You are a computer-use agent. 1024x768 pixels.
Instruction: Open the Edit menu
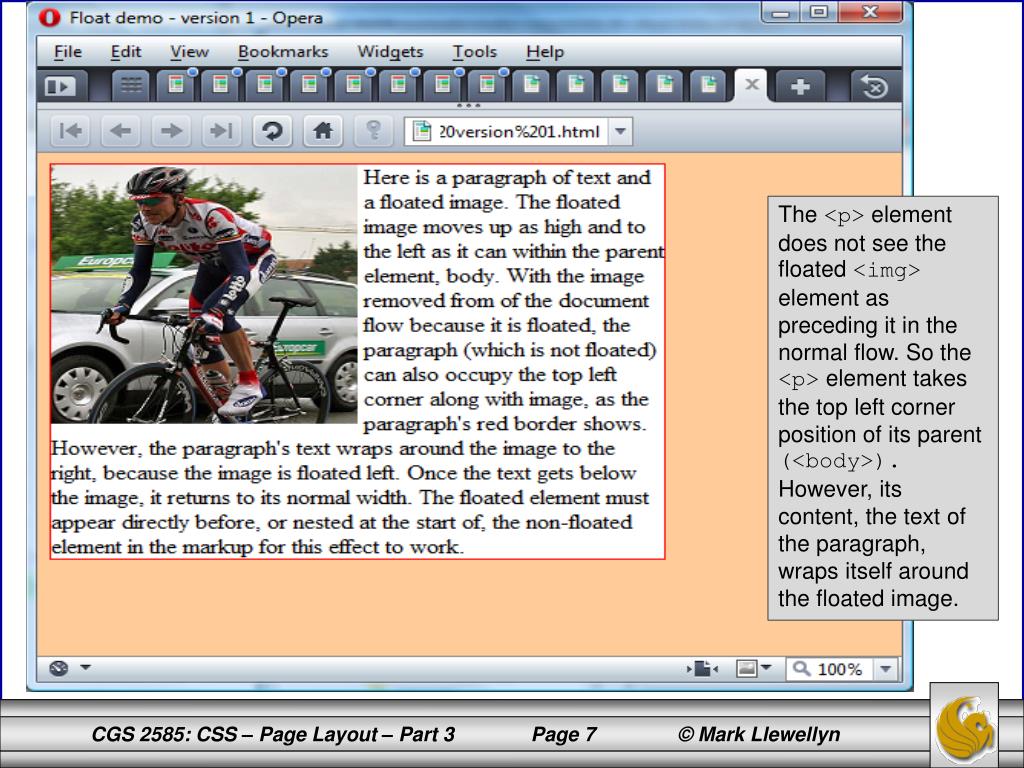tap(126, 52)
